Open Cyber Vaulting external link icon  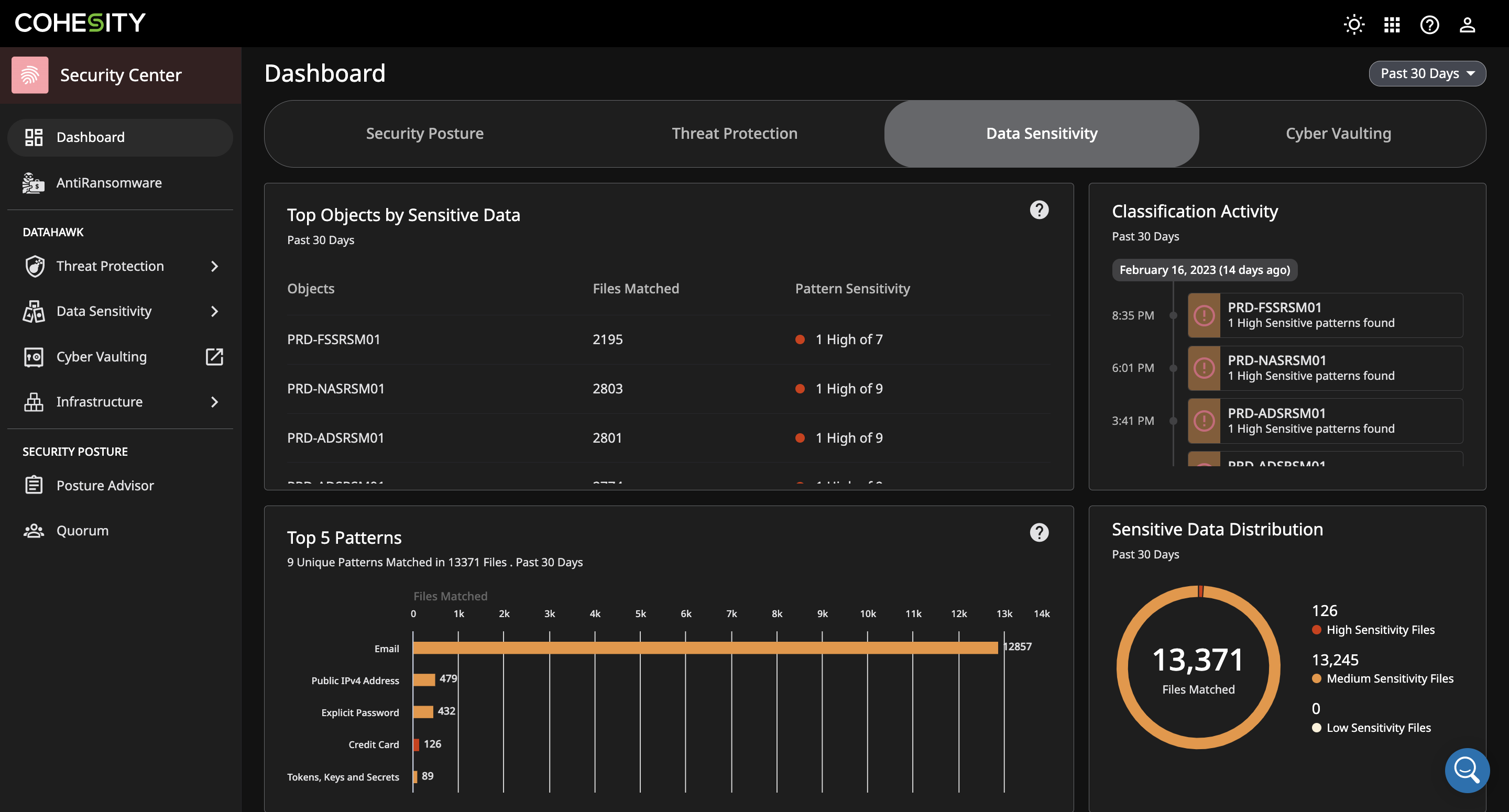(x=214, y=357)
